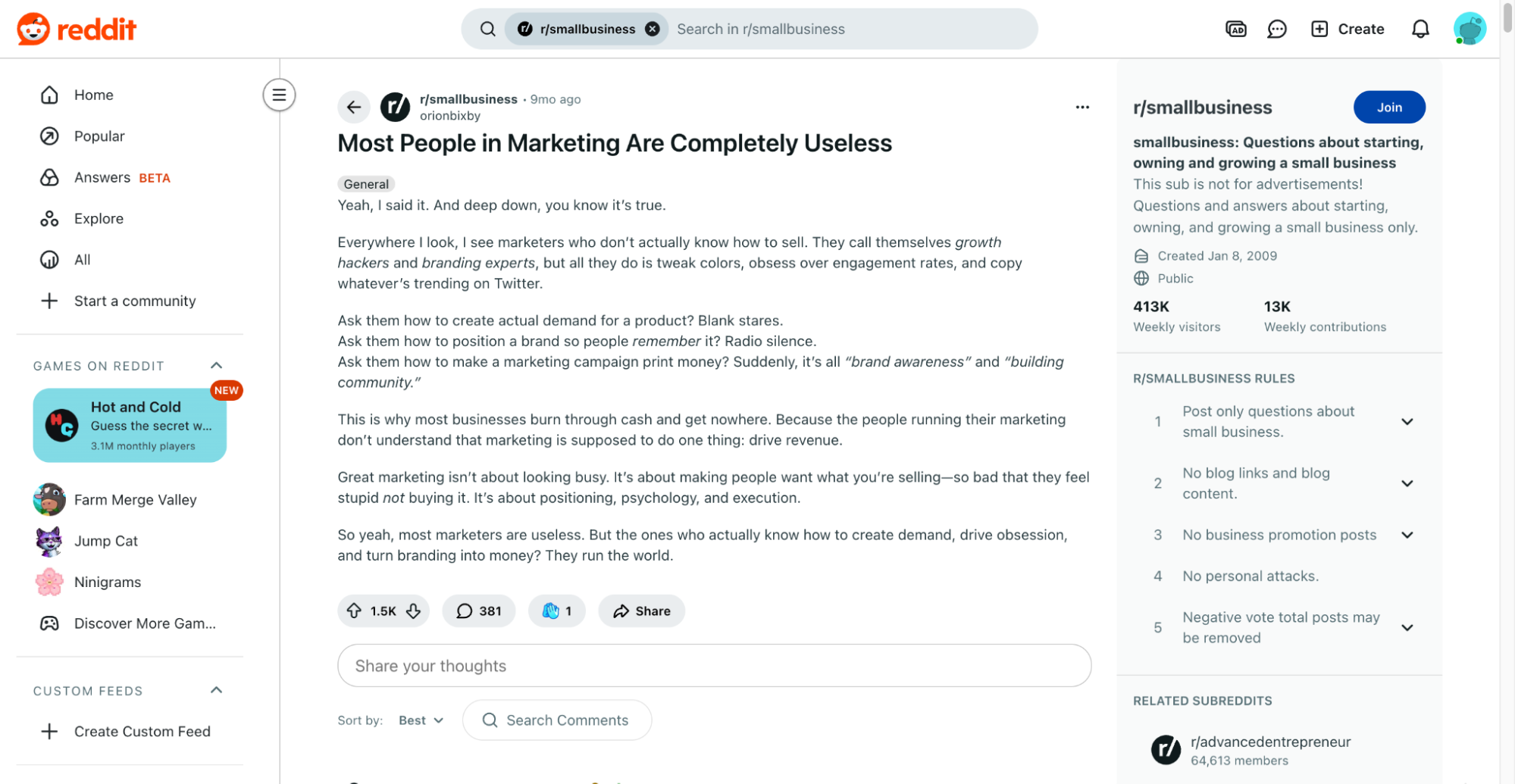Viewport: 1515px width, 784px height.
Task: Open the Best sort dropdown
Action: [x=420, y=720]
